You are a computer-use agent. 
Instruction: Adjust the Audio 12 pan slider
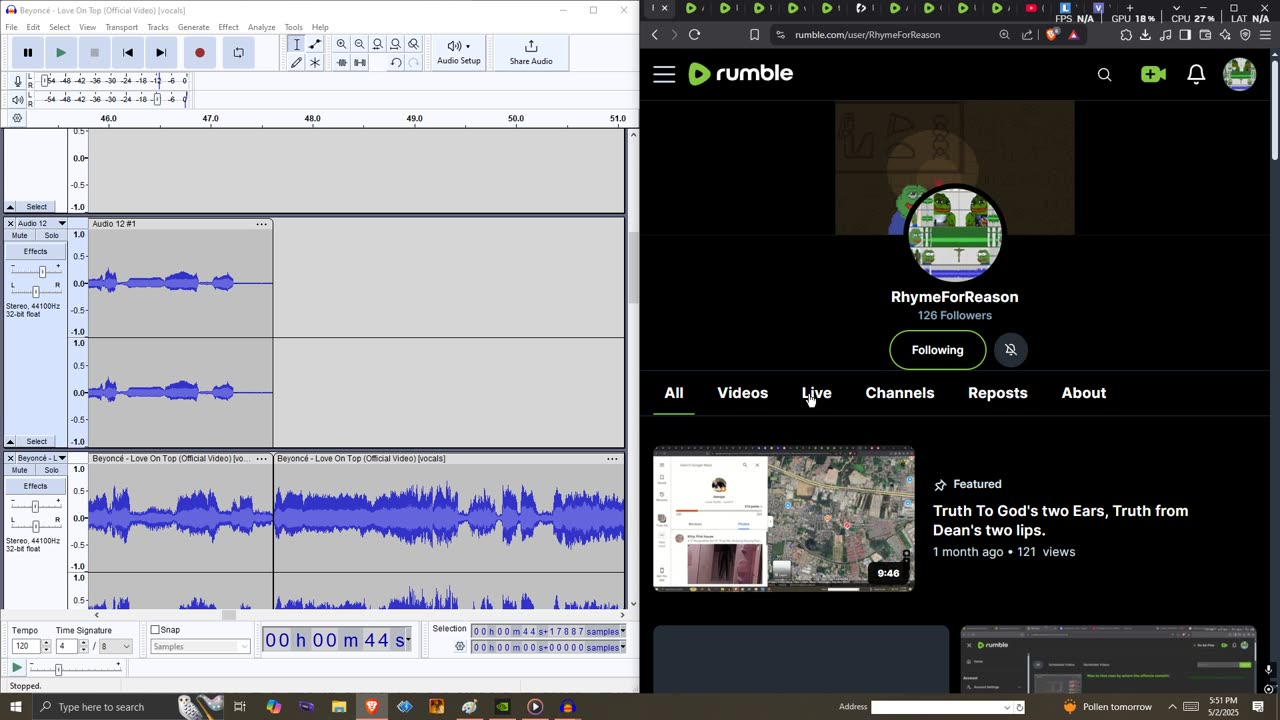[36, 292]
